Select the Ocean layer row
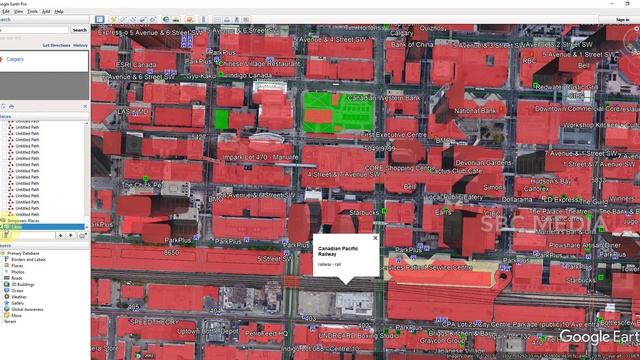 point(17,291)
